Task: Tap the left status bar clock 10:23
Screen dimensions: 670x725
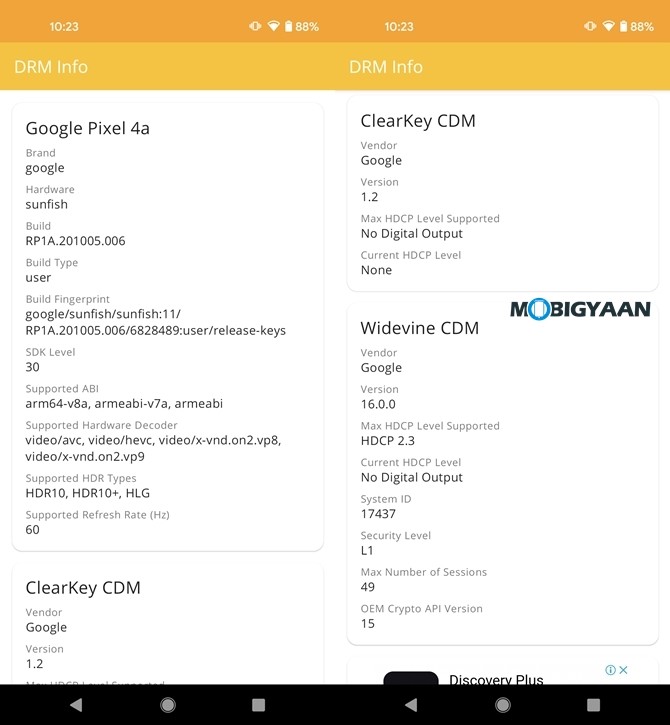Action: [x=64, y=26]
